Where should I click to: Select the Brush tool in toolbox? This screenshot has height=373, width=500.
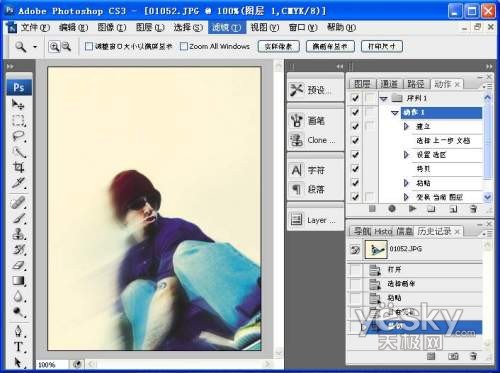(18, 218)
